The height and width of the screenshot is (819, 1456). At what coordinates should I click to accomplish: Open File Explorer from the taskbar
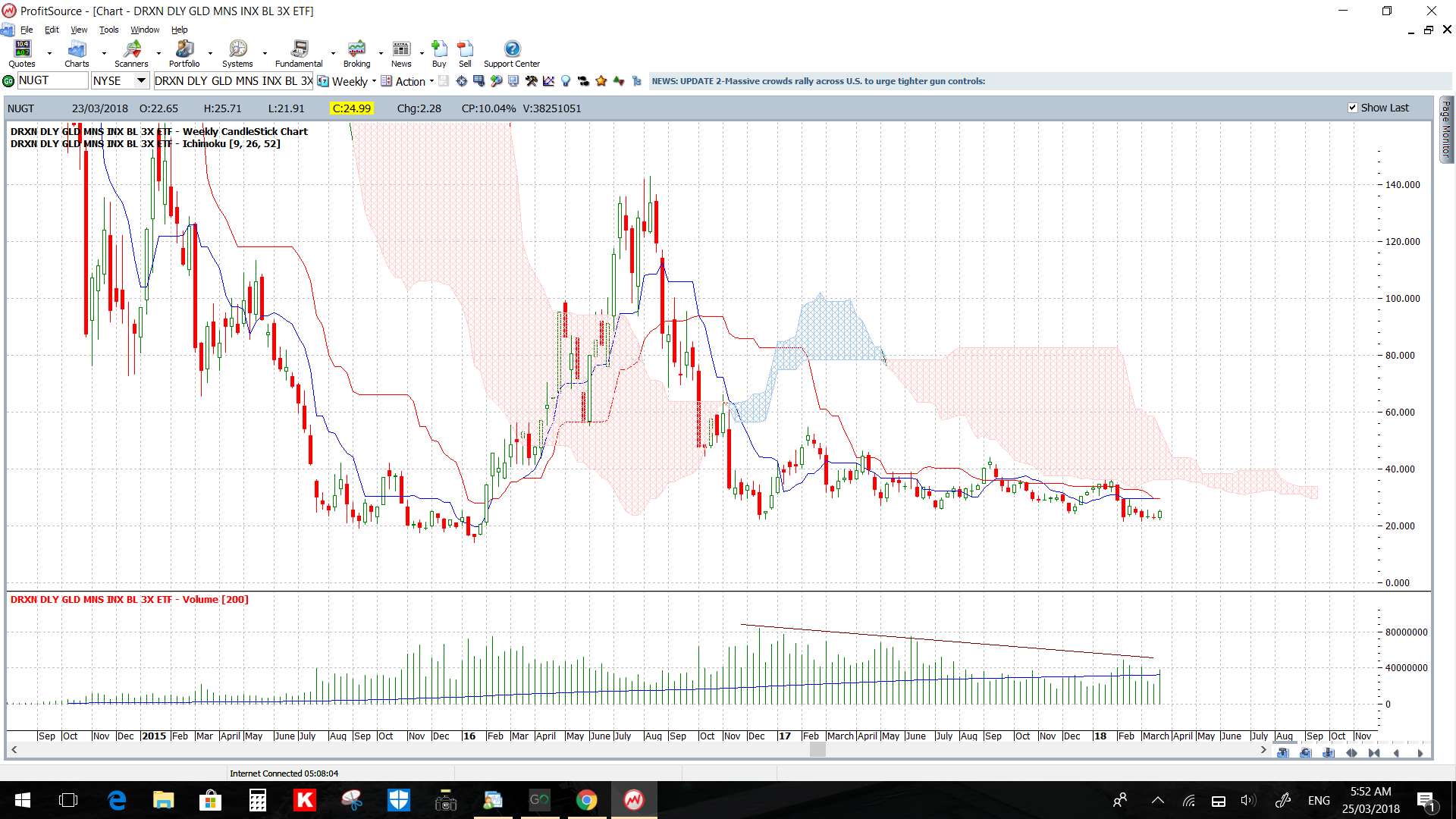coord(163,800)
